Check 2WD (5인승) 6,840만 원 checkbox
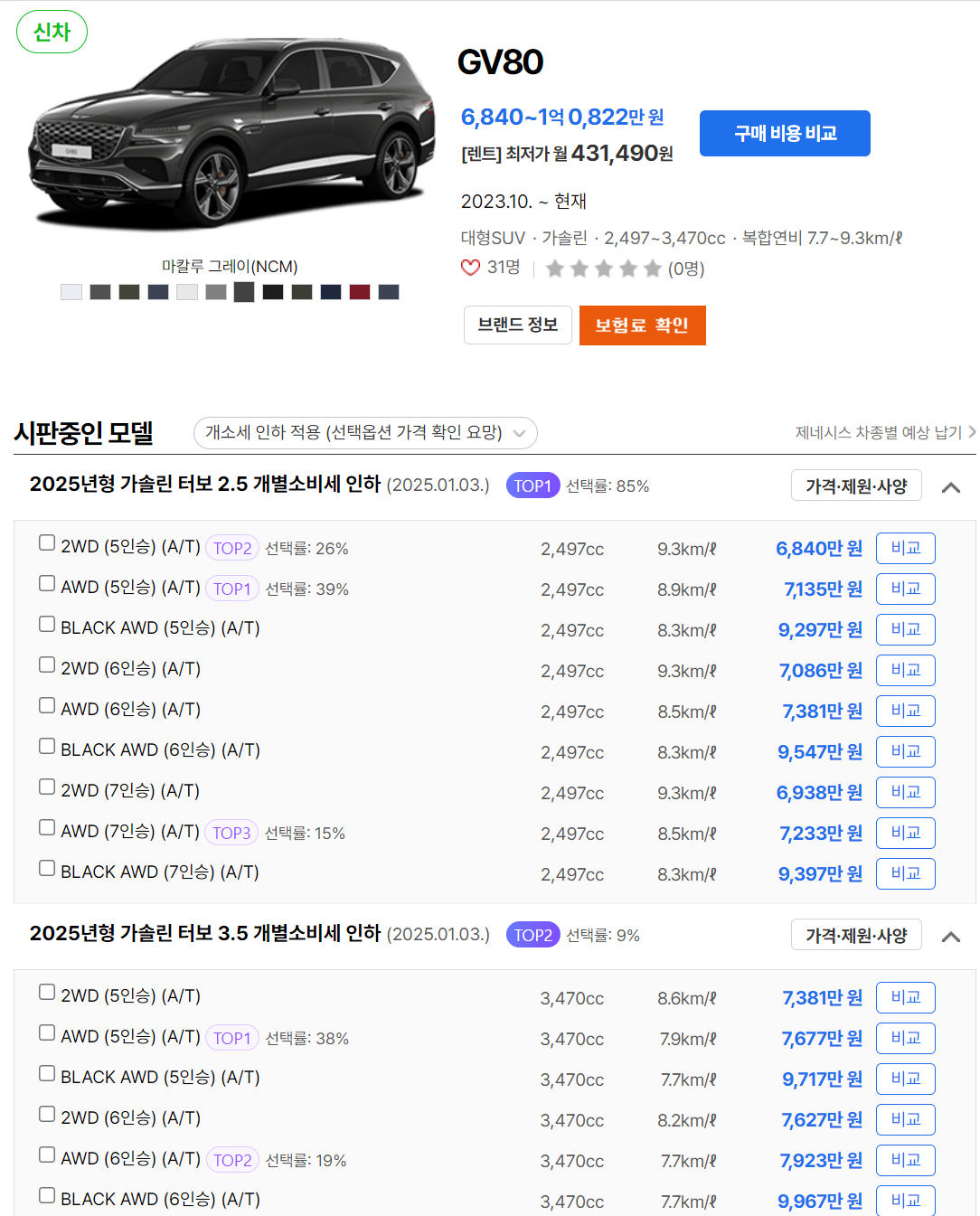Screen dimensions: 980x1216 click(47, 542)
